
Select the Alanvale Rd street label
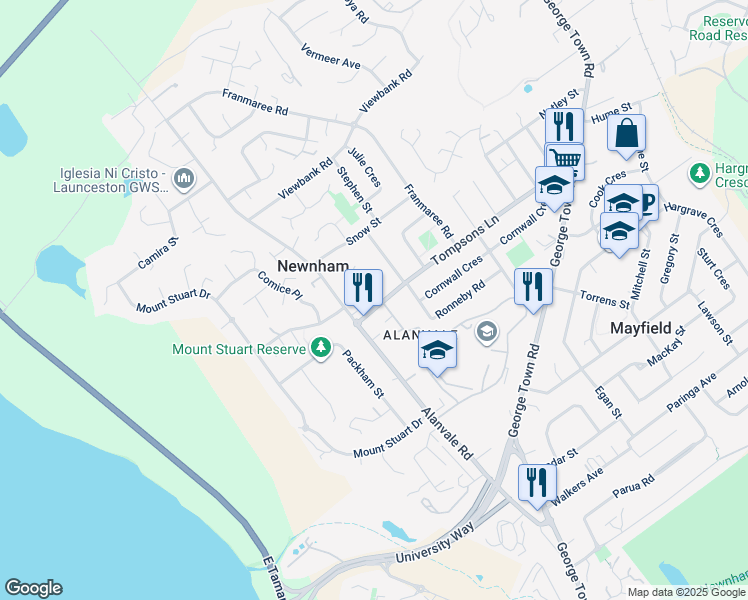click(x=446, y=433)
